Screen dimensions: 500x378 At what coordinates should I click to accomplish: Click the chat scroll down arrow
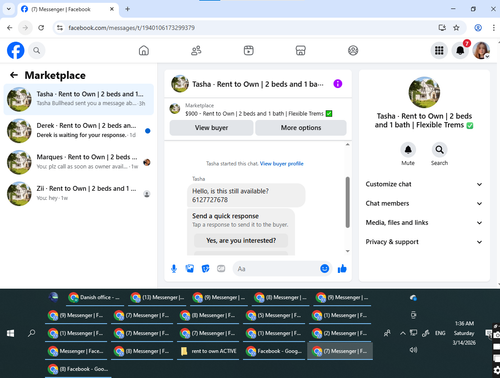click(x=348, y=251)
